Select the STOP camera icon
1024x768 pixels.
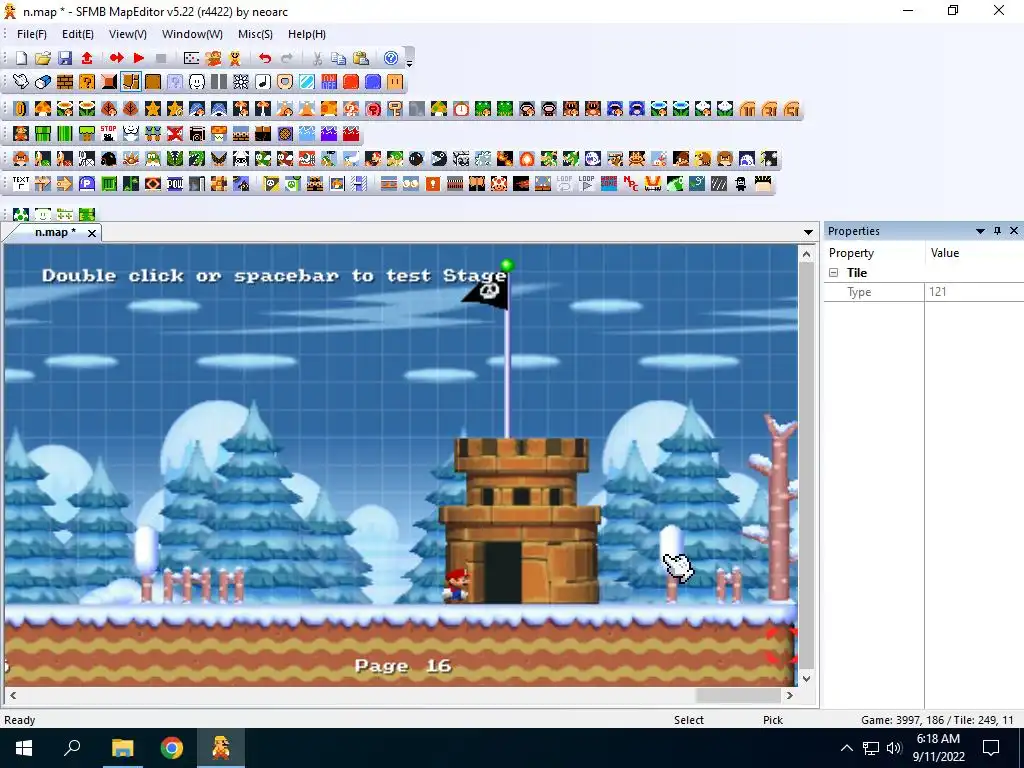pyautogui.click(x=108, y=134)
